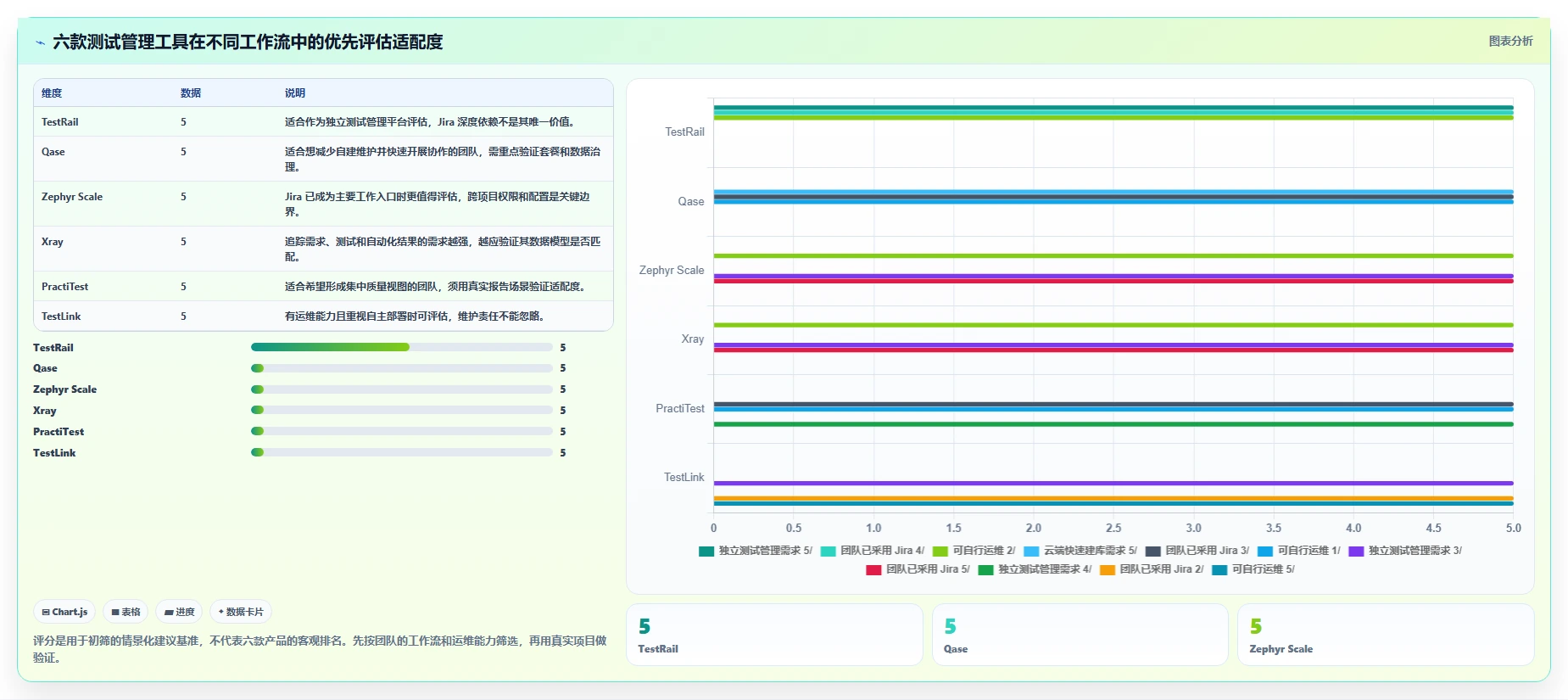Open the Zephyr Scale stat card
This screenshot has width=1568, height=700.
point(1386,635)
